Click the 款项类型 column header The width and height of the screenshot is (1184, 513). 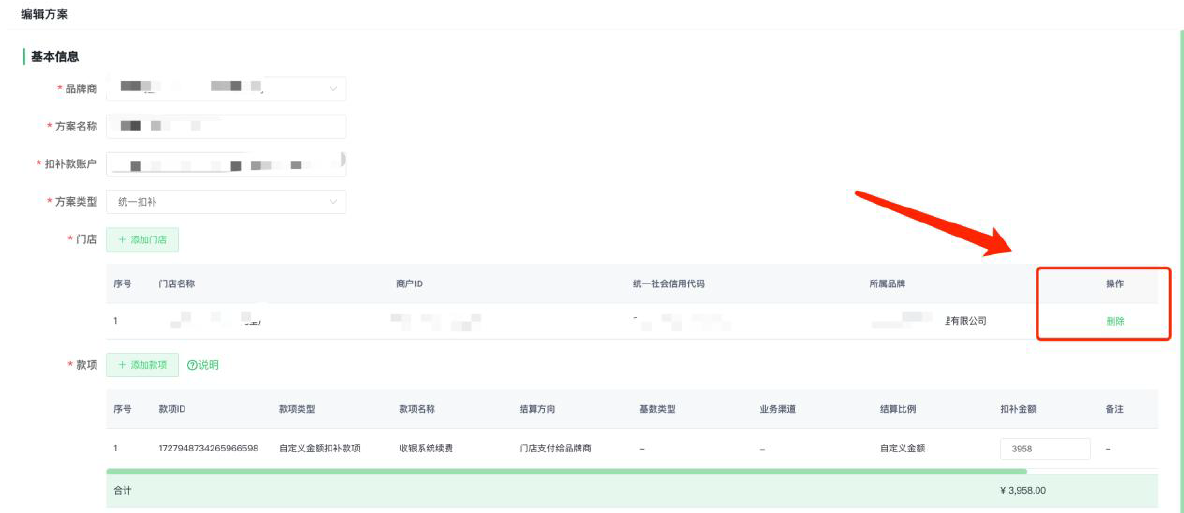(297, 409)
